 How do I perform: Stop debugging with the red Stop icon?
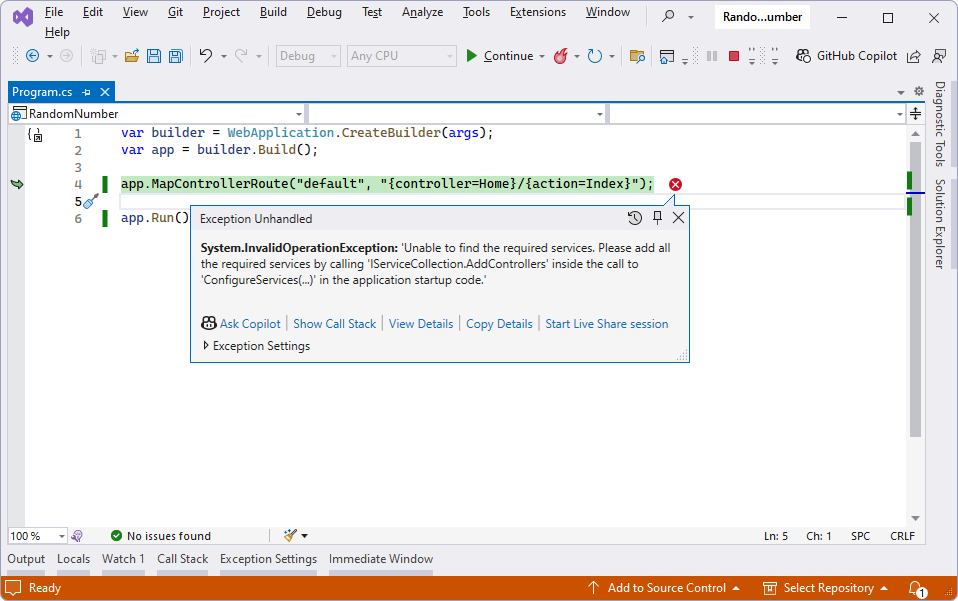[734, 56]
